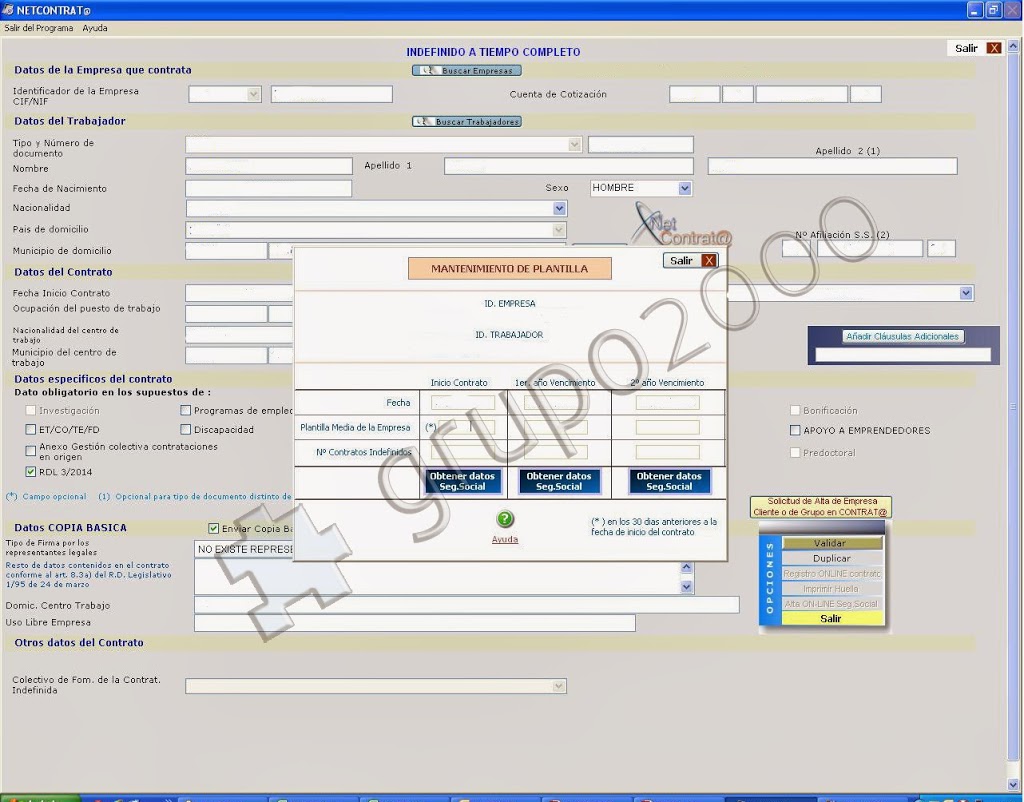Screen dimensions: 1024x802
Task: Click the Nombre input field
Action: pyautogui.click(x=269, y=166)
